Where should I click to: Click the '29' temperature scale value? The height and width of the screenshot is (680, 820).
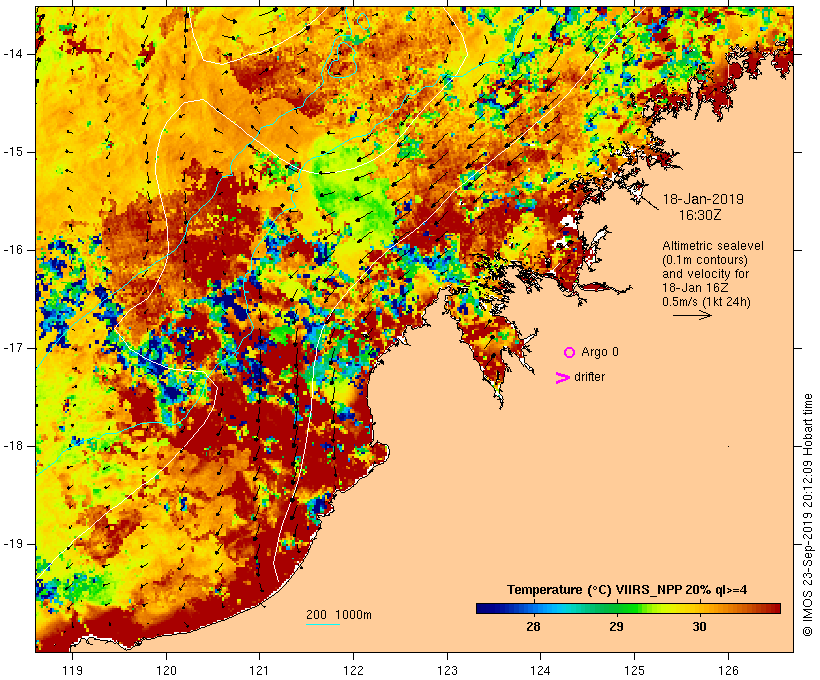(616, 627)
